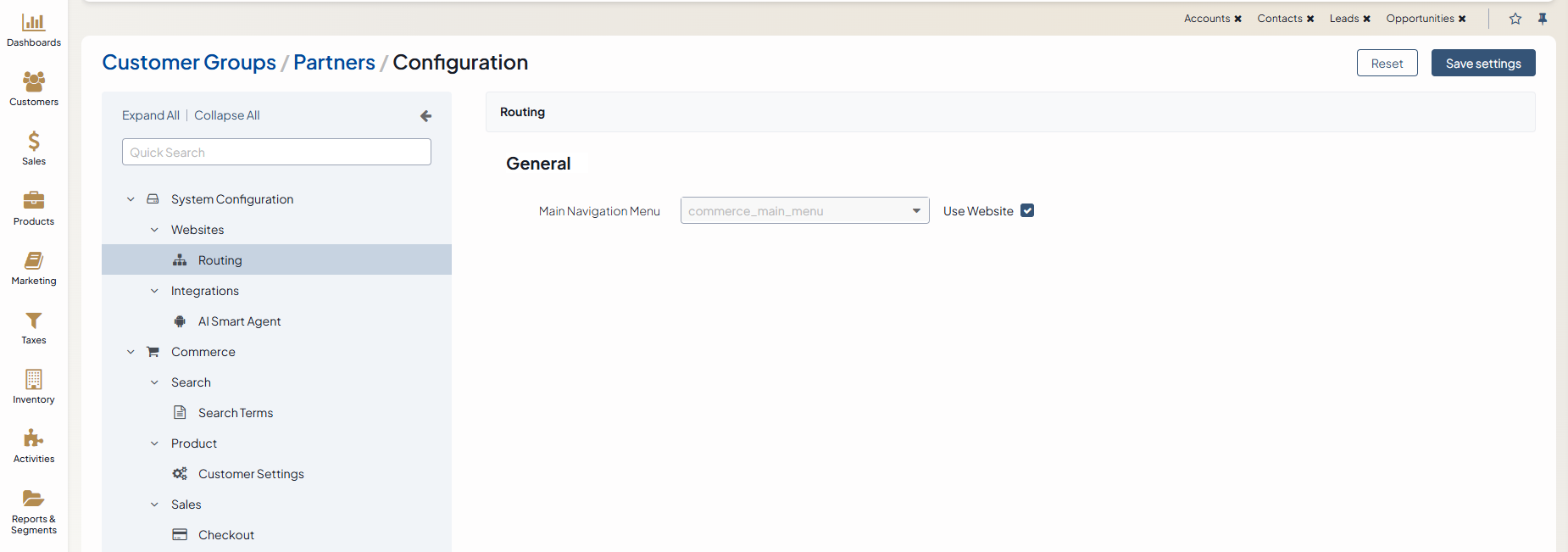Click the Taxes funnel icon

point(34,321)
